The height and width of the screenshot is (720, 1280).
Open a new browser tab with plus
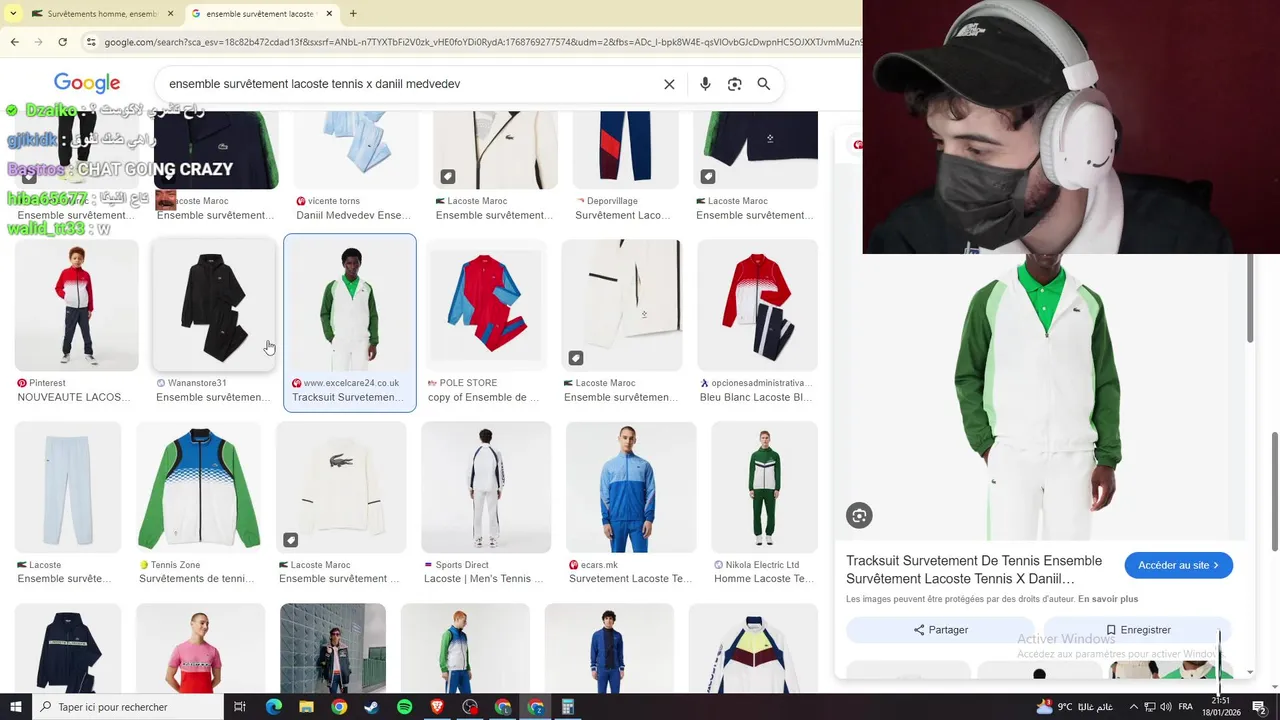tap(353, 14)
